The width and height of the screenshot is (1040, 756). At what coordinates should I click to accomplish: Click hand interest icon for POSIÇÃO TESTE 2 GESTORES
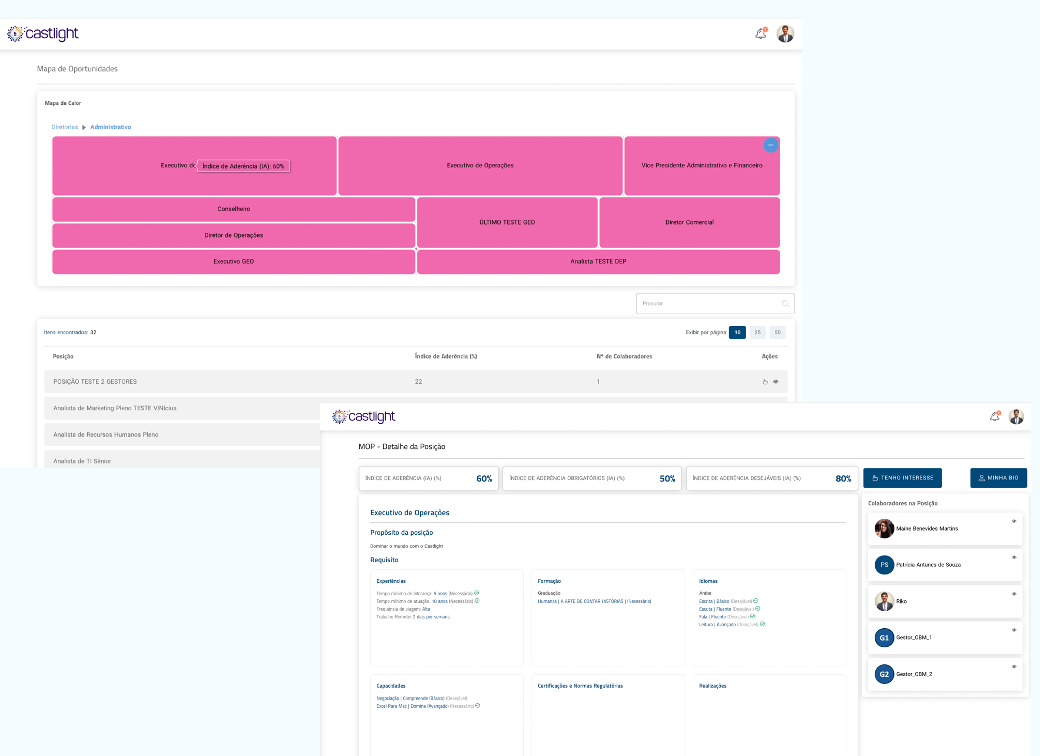click(765, 382)
